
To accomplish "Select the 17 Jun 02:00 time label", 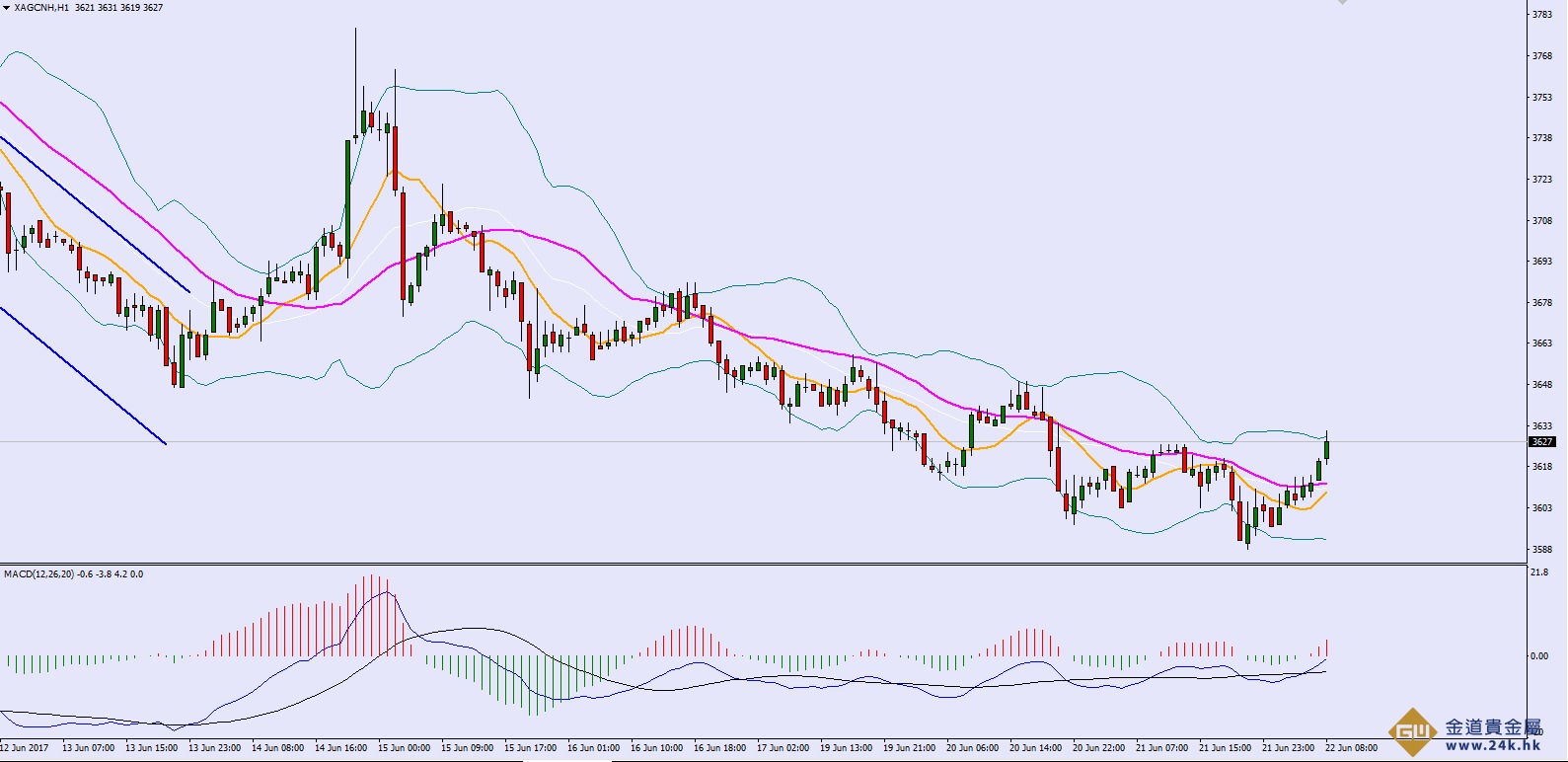I will coord(783,748).
